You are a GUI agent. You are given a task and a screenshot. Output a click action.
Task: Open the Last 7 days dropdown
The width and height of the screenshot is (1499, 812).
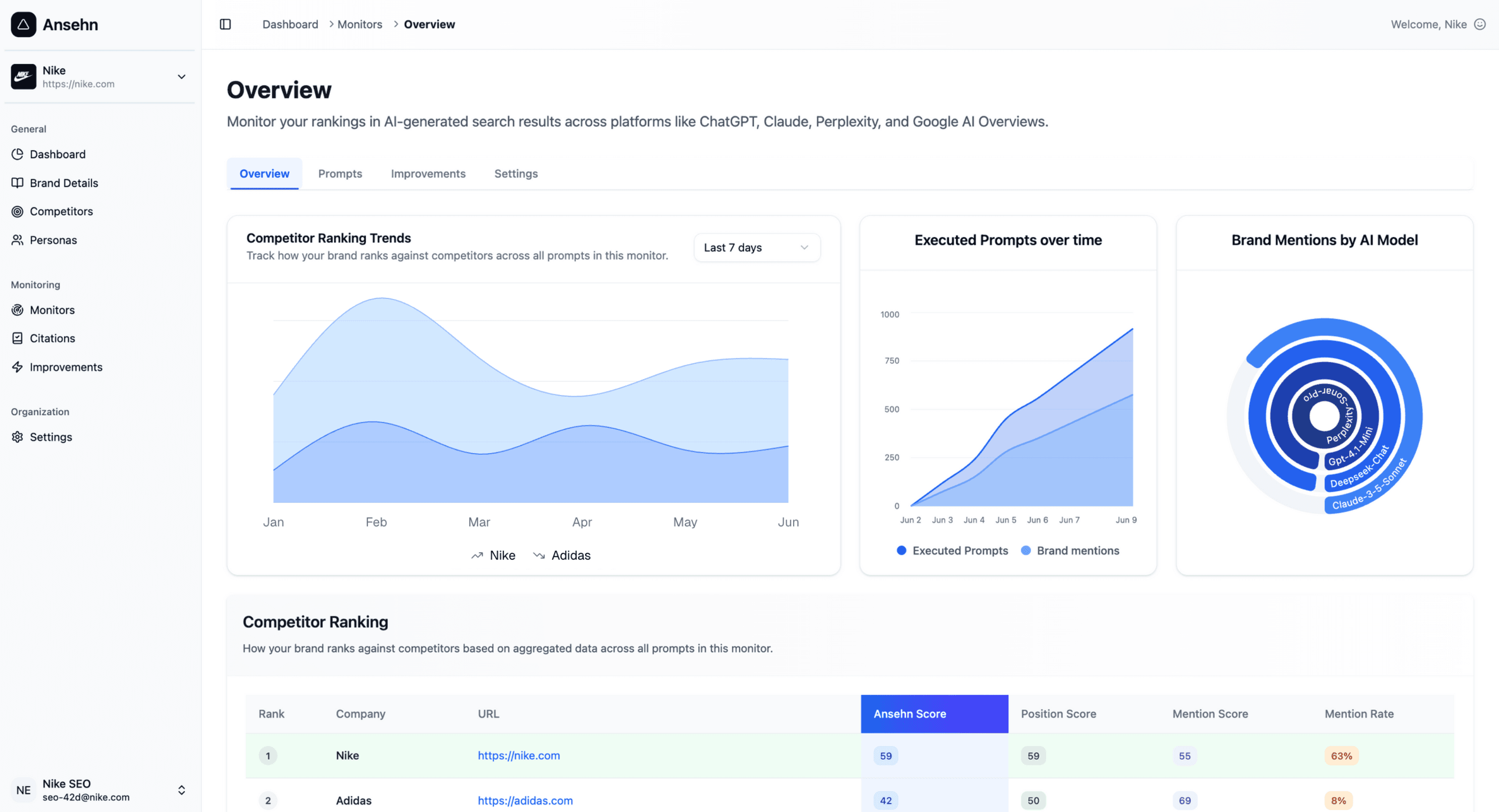756,248
